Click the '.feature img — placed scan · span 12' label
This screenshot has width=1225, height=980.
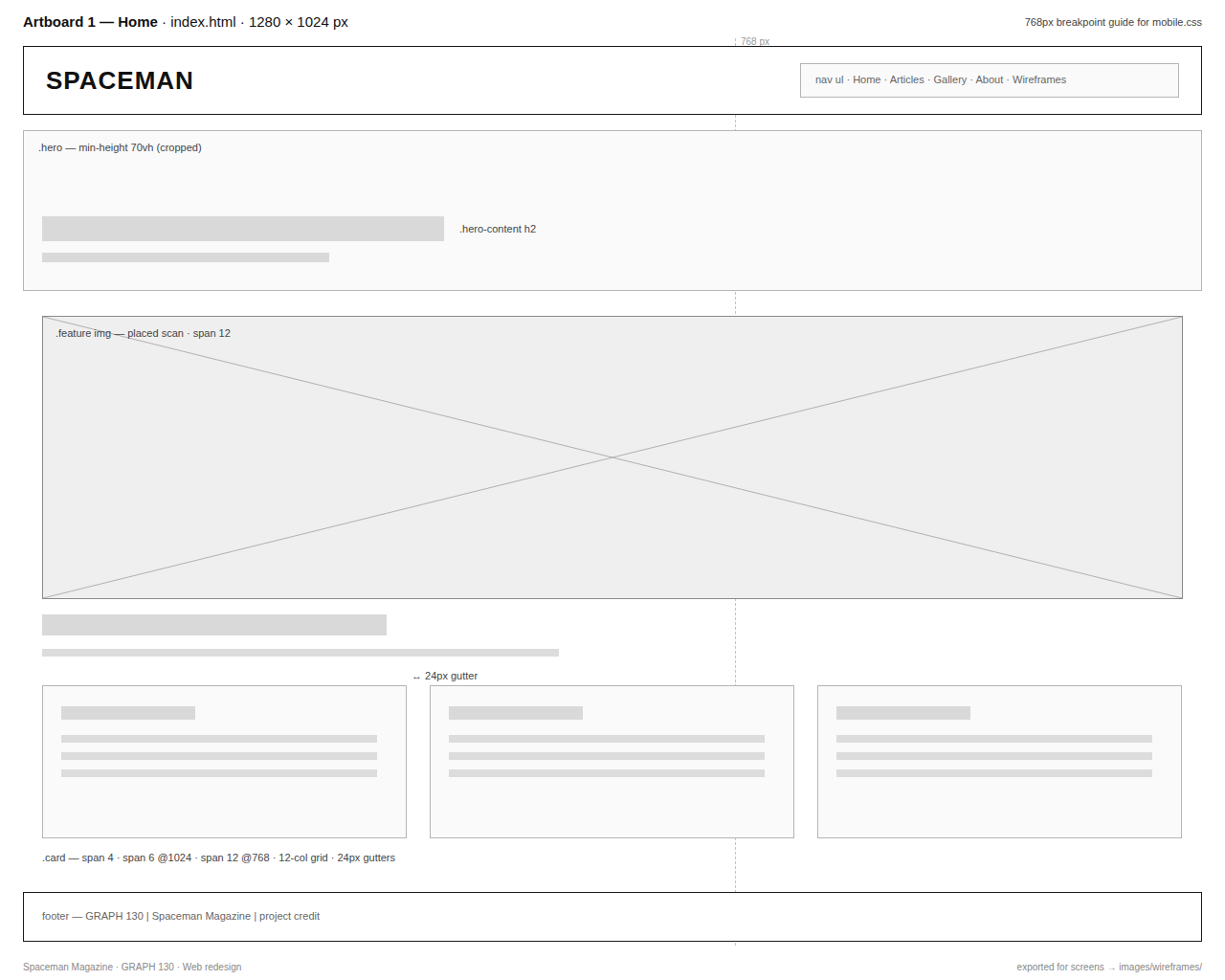pos(143,333)
